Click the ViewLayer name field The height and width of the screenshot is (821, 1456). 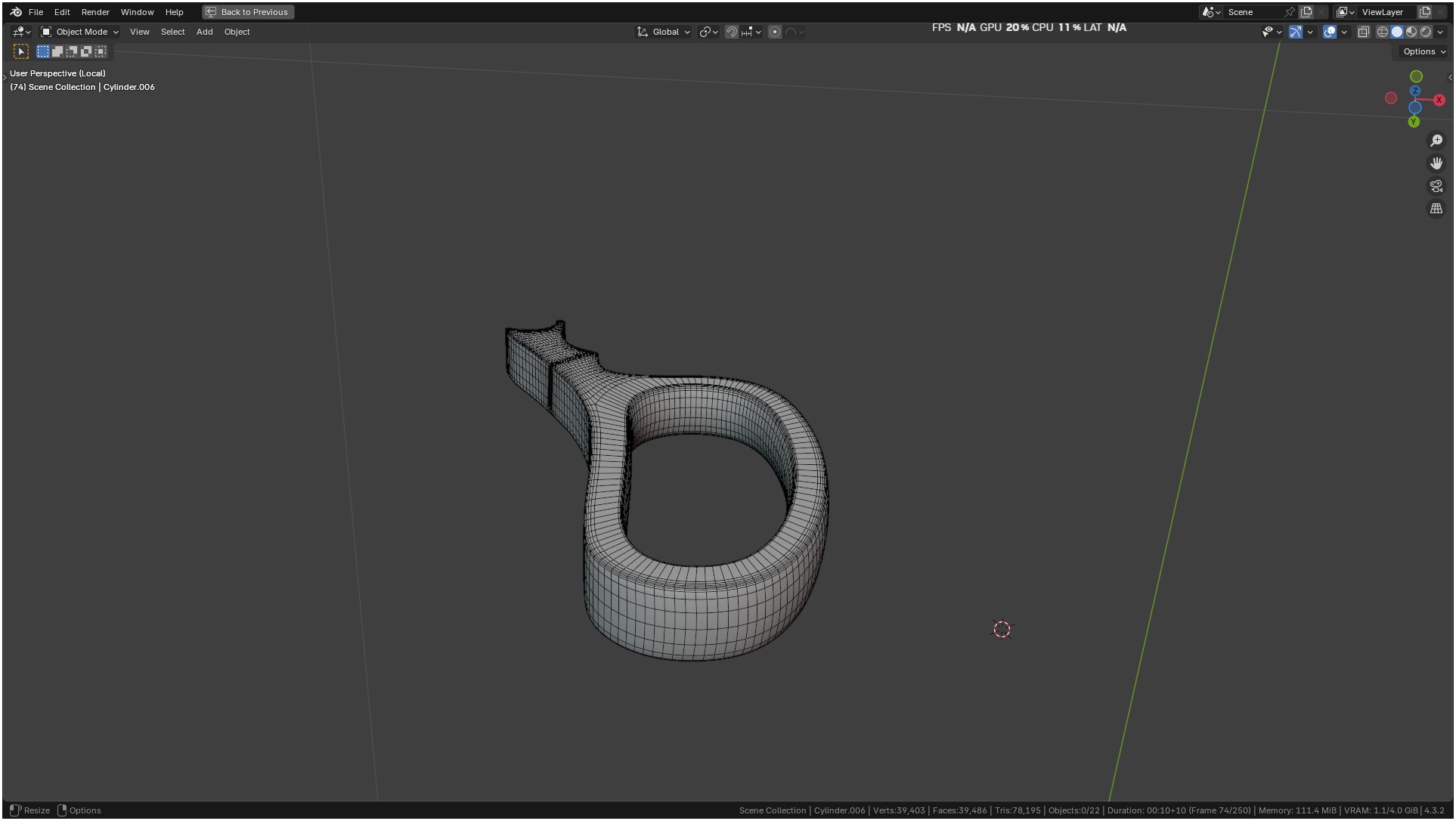[1388, 12]
